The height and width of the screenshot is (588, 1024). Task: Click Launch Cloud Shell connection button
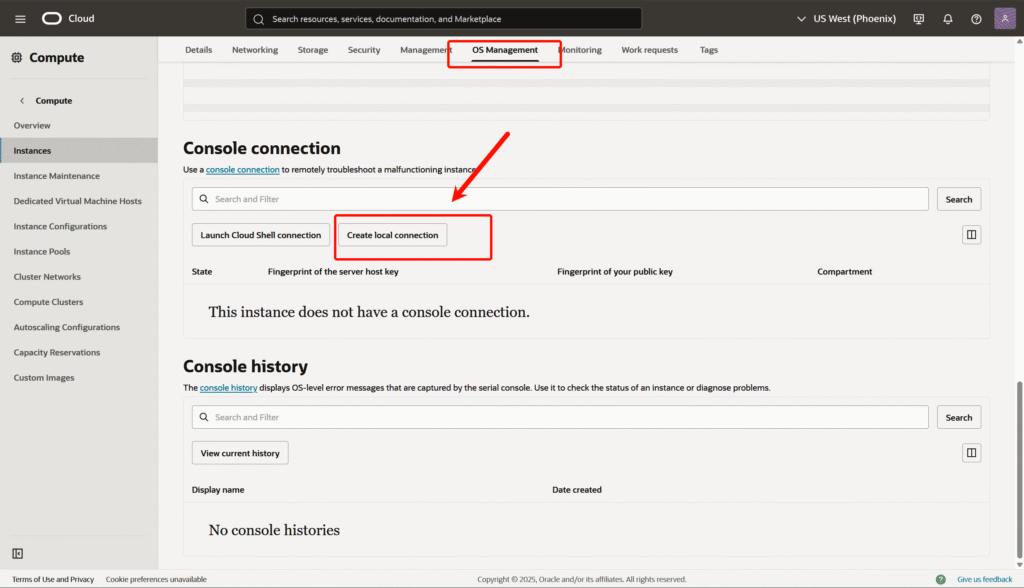coord(260,235)
